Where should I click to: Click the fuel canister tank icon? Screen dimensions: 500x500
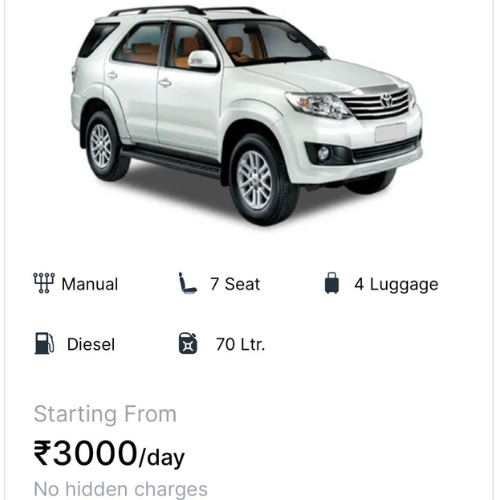(x=188, y=343)
